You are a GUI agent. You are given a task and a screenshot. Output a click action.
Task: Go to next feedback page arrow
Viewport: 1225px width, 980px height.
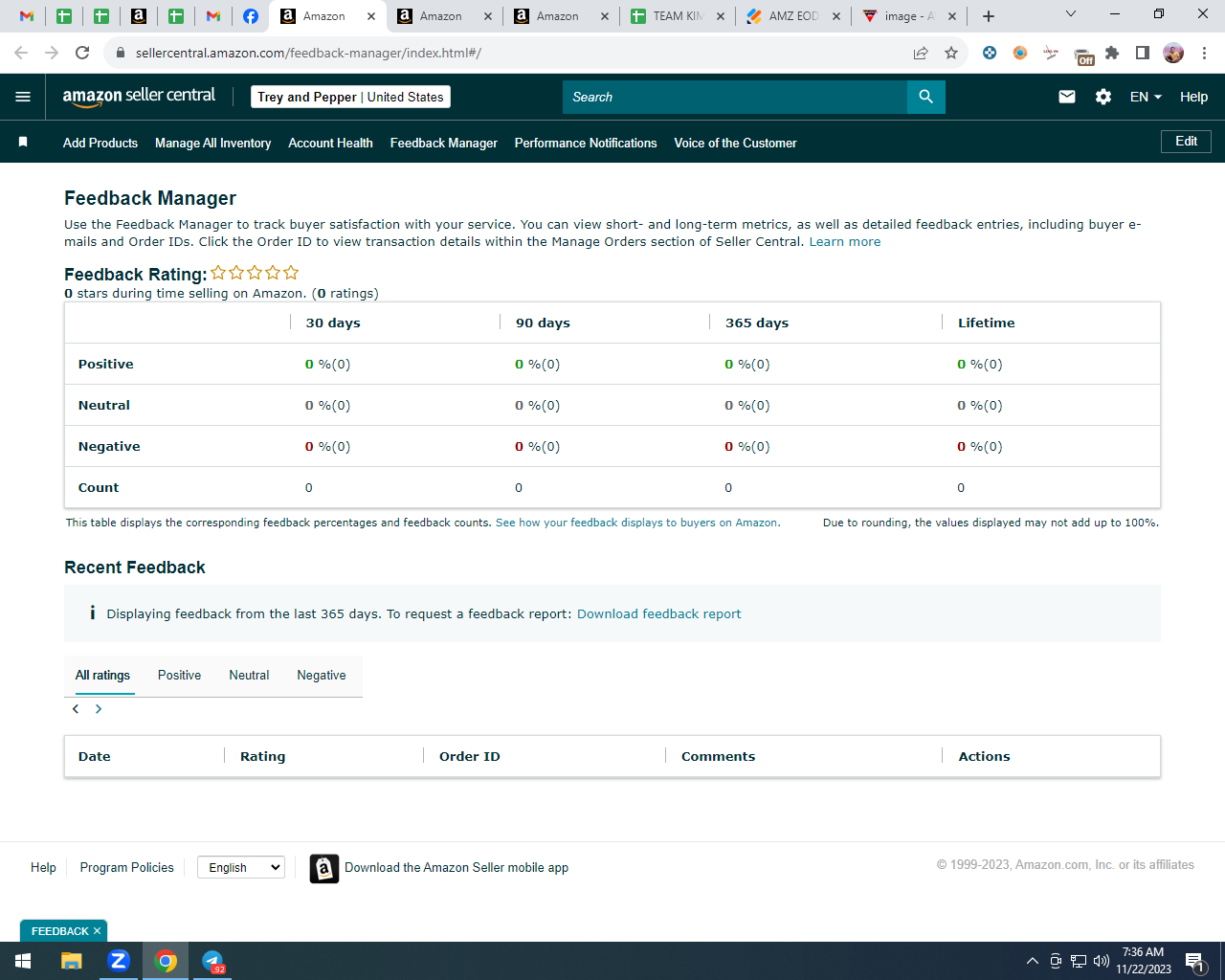[x=99, y=709]
